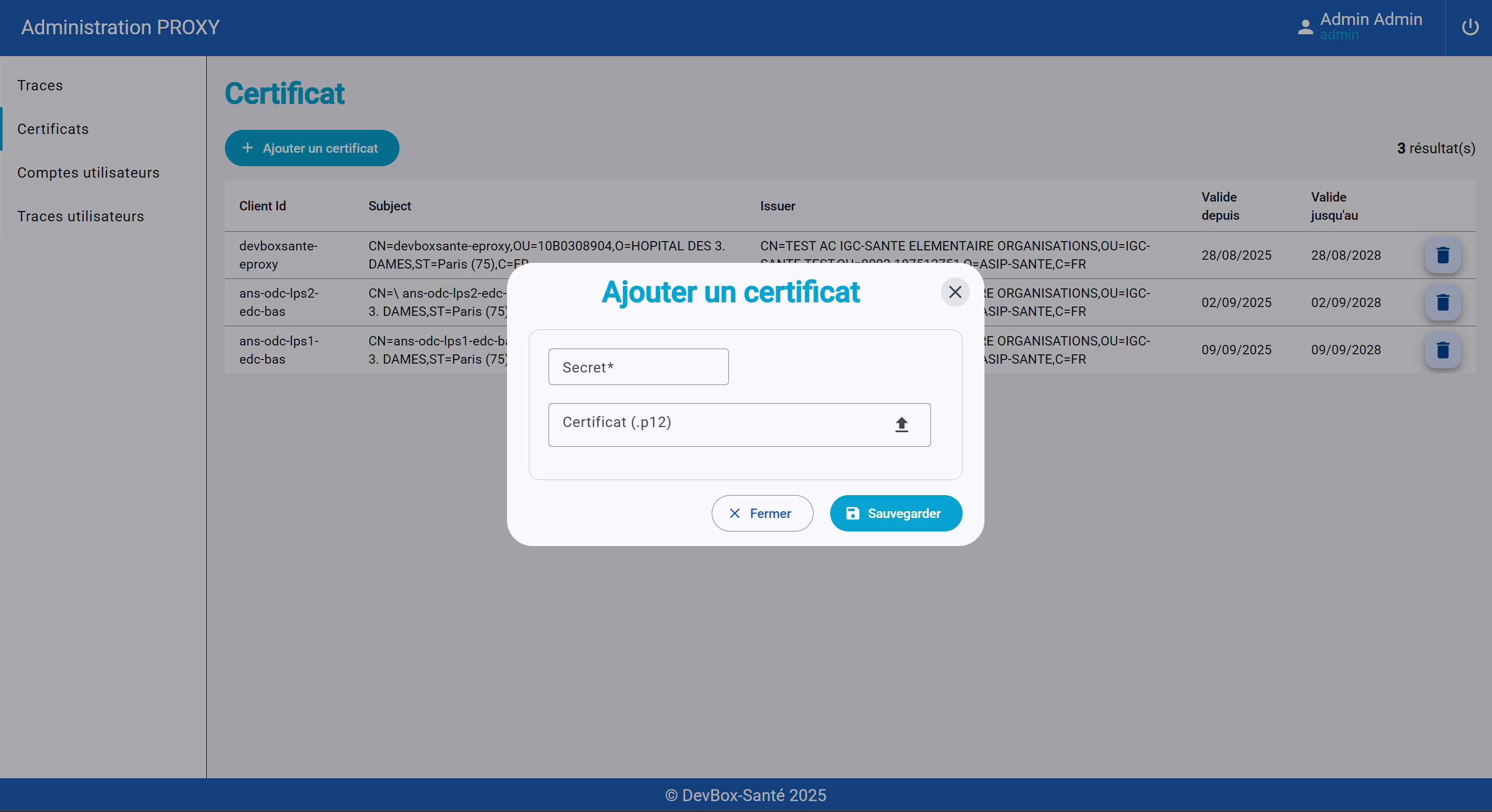Viewport: 1492px width, 812px height.
Task: Click inside the Secret input field
Action: click(x=638, y=367)
